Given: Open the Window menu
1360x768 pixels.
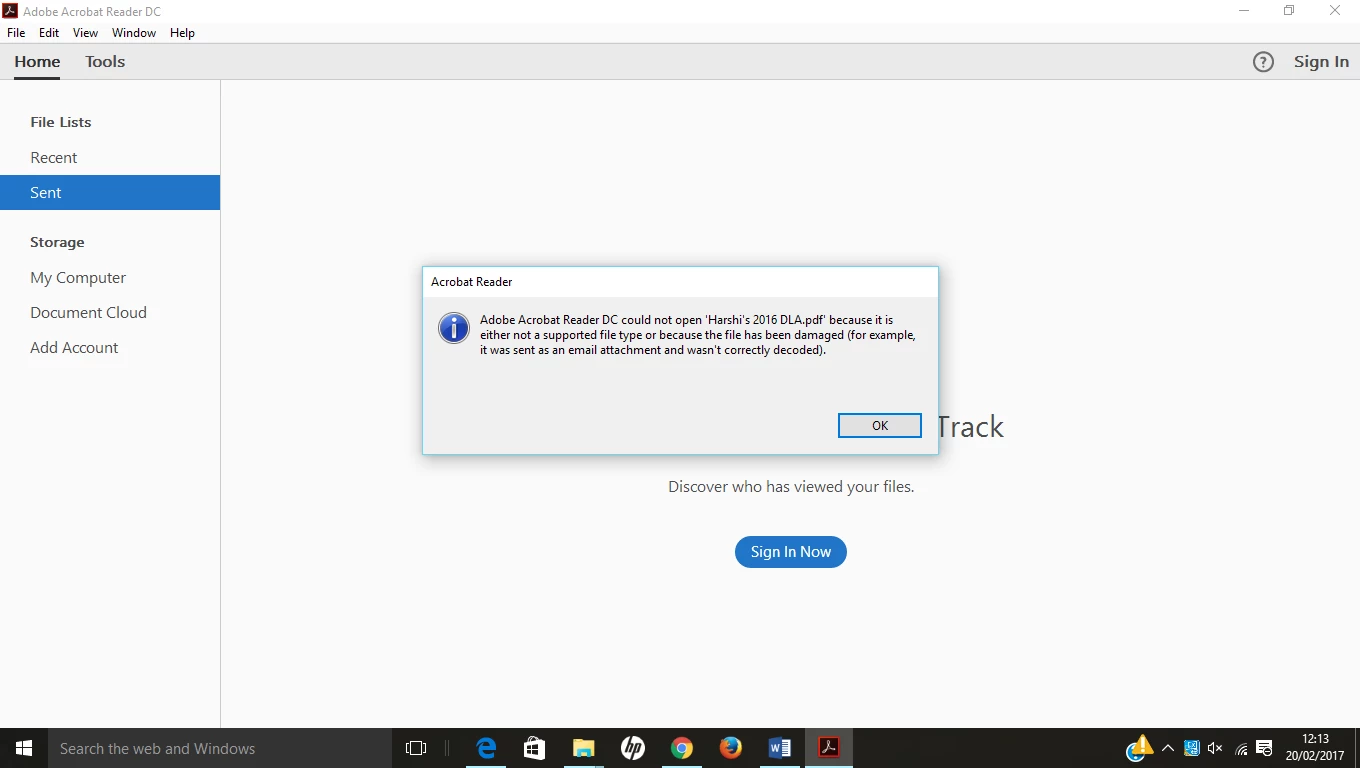Looking at the screenshot, I should pyautogui.click(x=134, y=33).
